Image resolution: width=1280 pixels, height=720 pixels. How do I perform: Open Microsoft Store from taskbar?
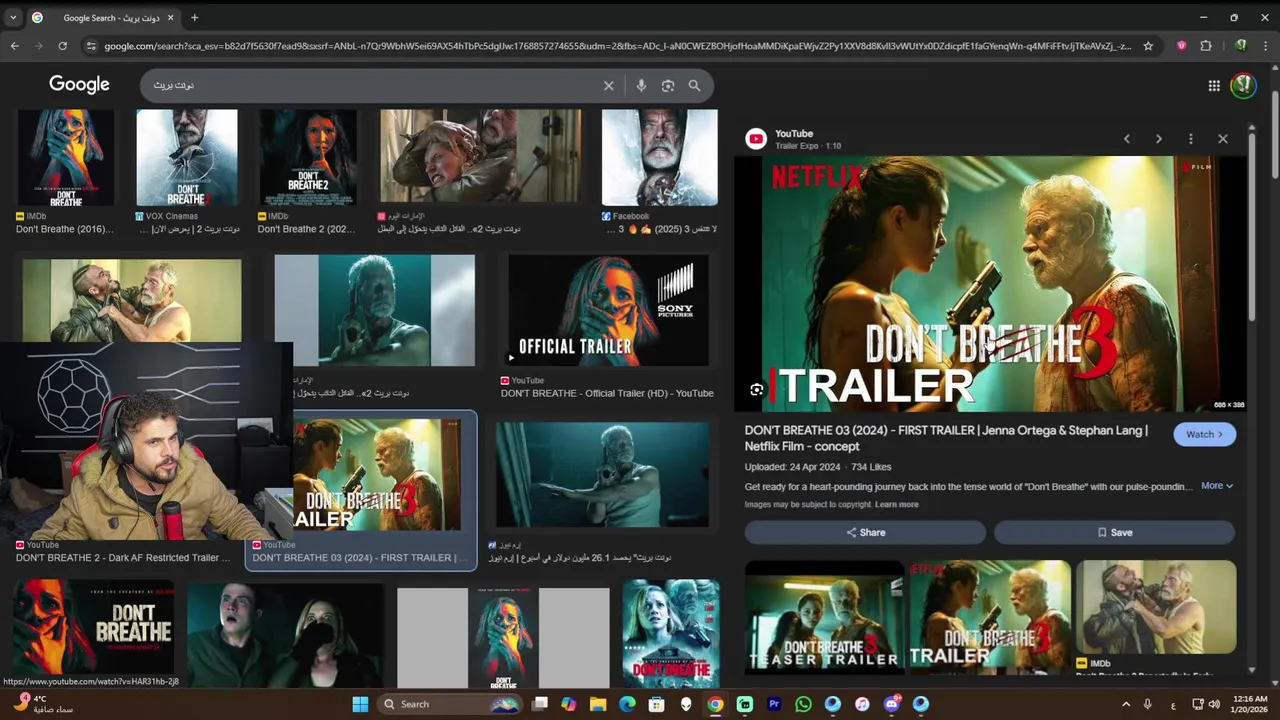[657, 704]
